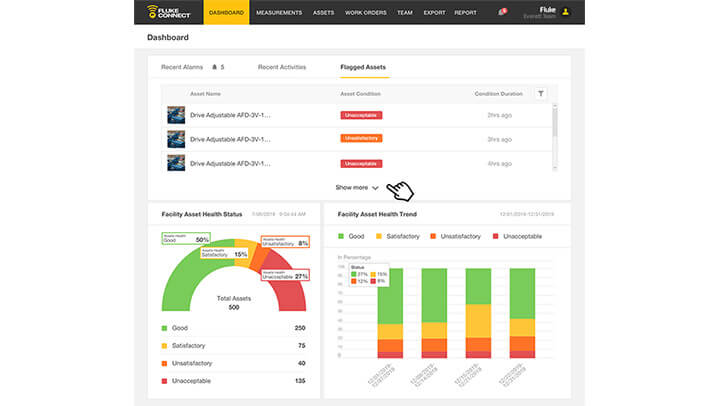The width and height of the screenshot is (720, 406).
Task: Click the second asset thumbnail image
Action: [176, 139]
